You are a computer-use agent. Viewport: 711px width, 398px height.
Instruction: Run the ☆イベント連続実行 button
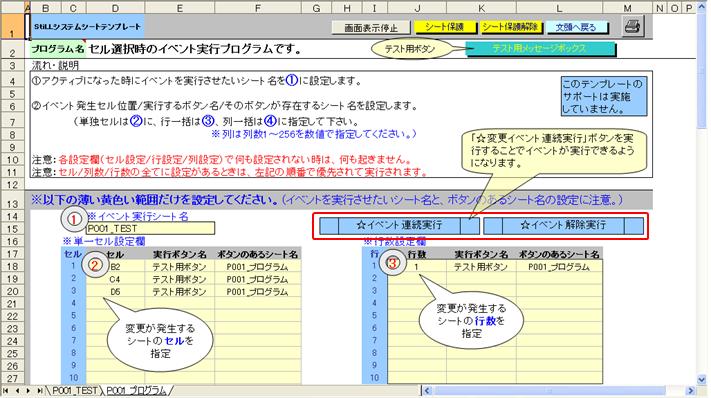point(399,225)
